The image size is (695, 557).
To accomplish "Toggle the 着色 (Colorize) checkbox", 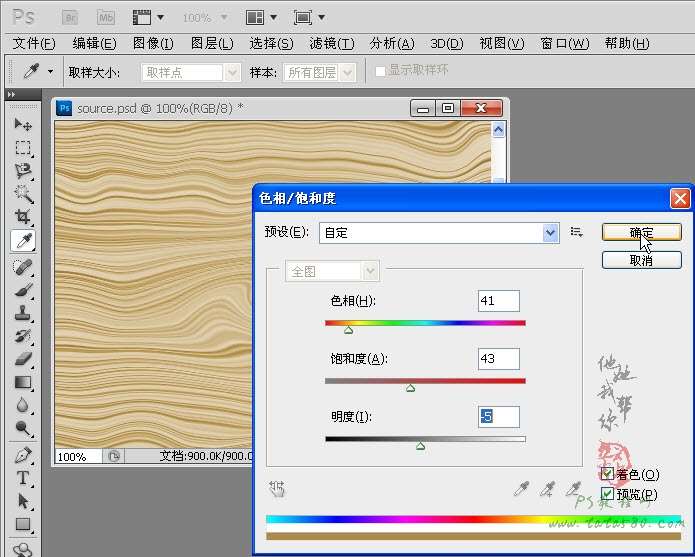I will 607,474.
